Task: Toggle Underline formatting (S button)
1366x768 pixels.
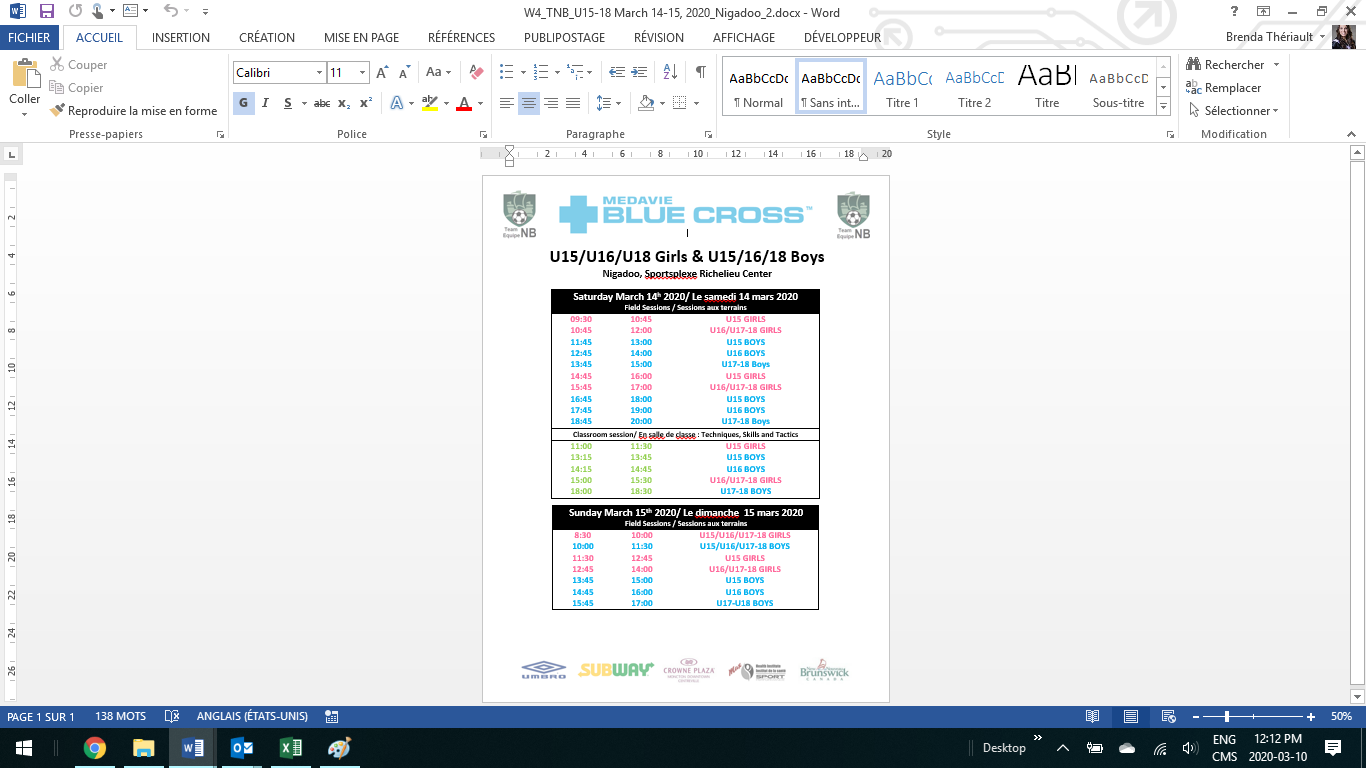Action: [288, 103]
